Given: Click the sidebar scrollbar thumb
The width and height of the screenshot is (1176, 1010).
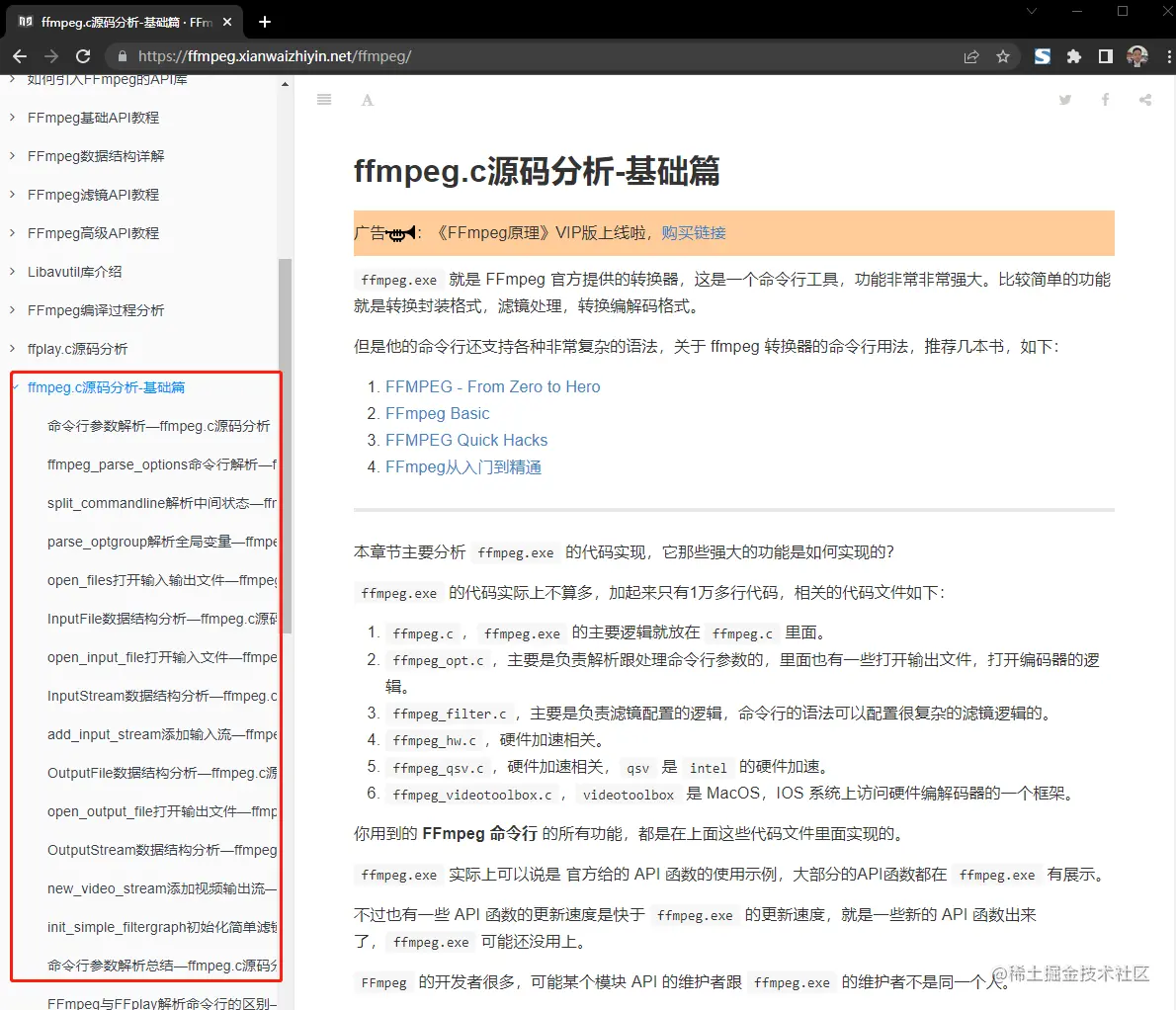Looking at the screenshot, I should coord(285,446).
